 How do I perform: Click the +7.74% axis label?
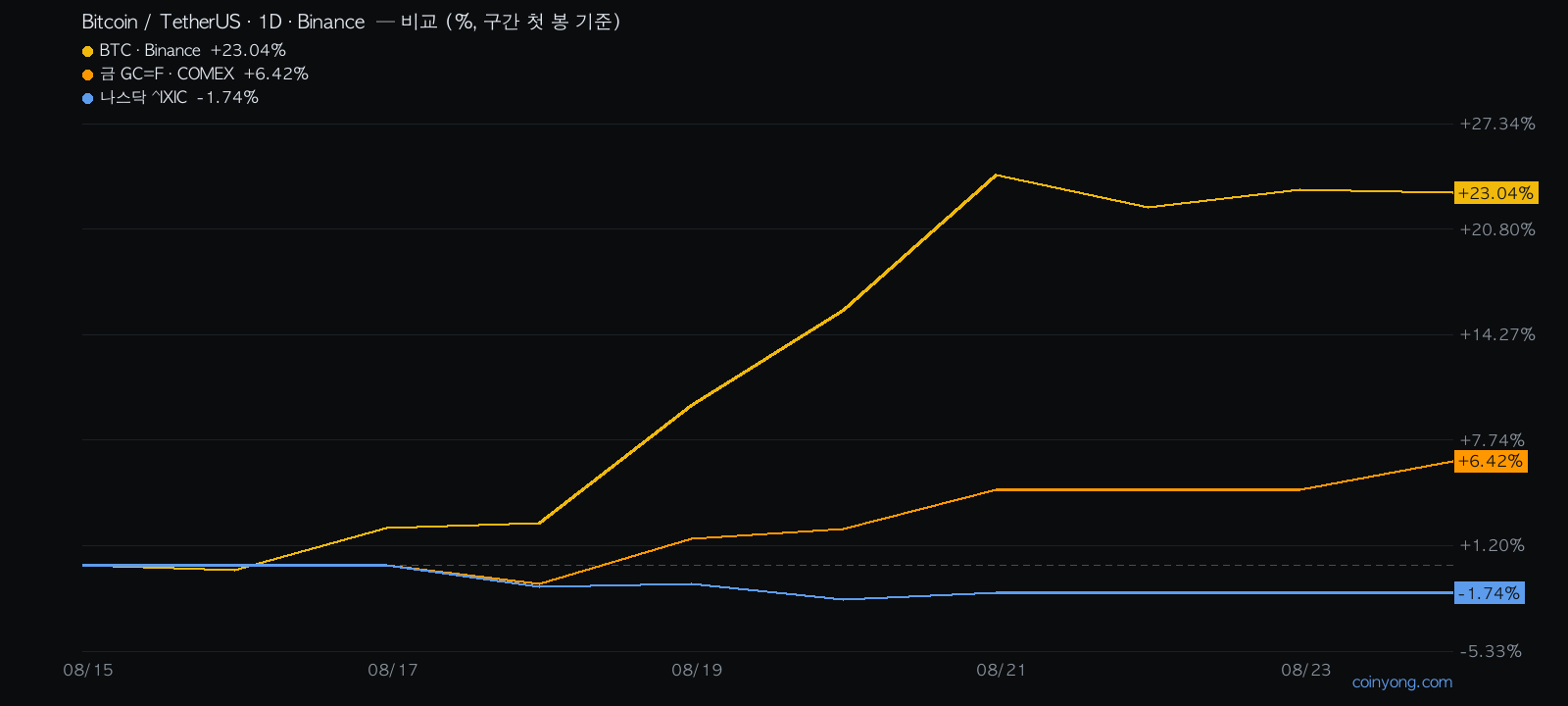pos(1493,440)
